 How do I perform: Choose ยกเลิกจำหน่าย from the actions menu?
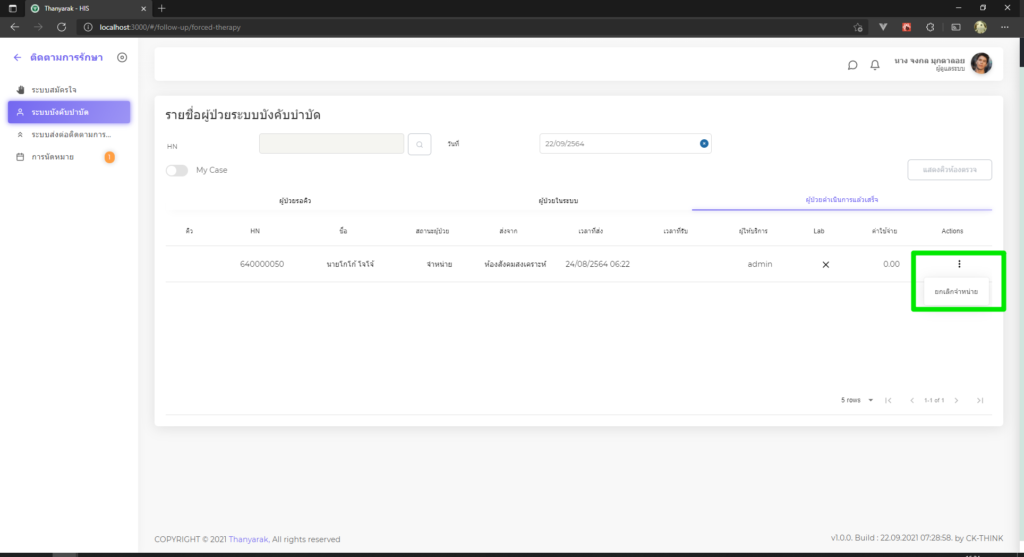[x=956, y=292]
